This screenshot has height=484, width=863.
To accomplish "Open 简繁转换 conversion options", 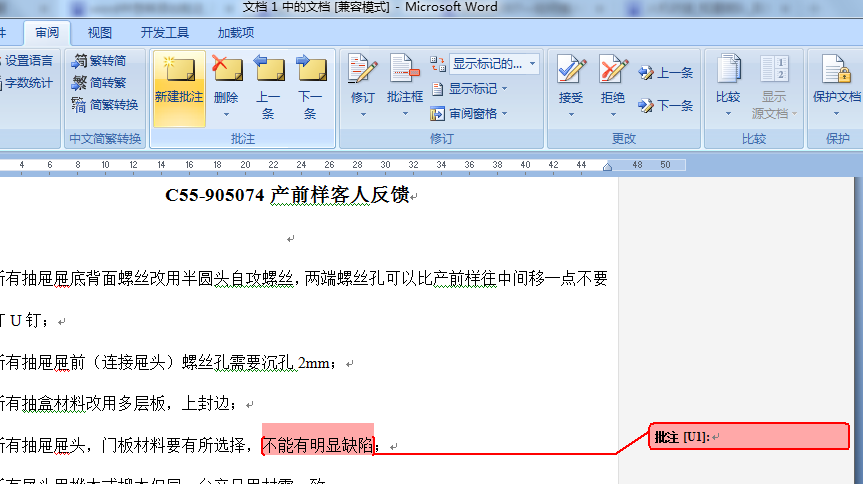I will point(105,105).
